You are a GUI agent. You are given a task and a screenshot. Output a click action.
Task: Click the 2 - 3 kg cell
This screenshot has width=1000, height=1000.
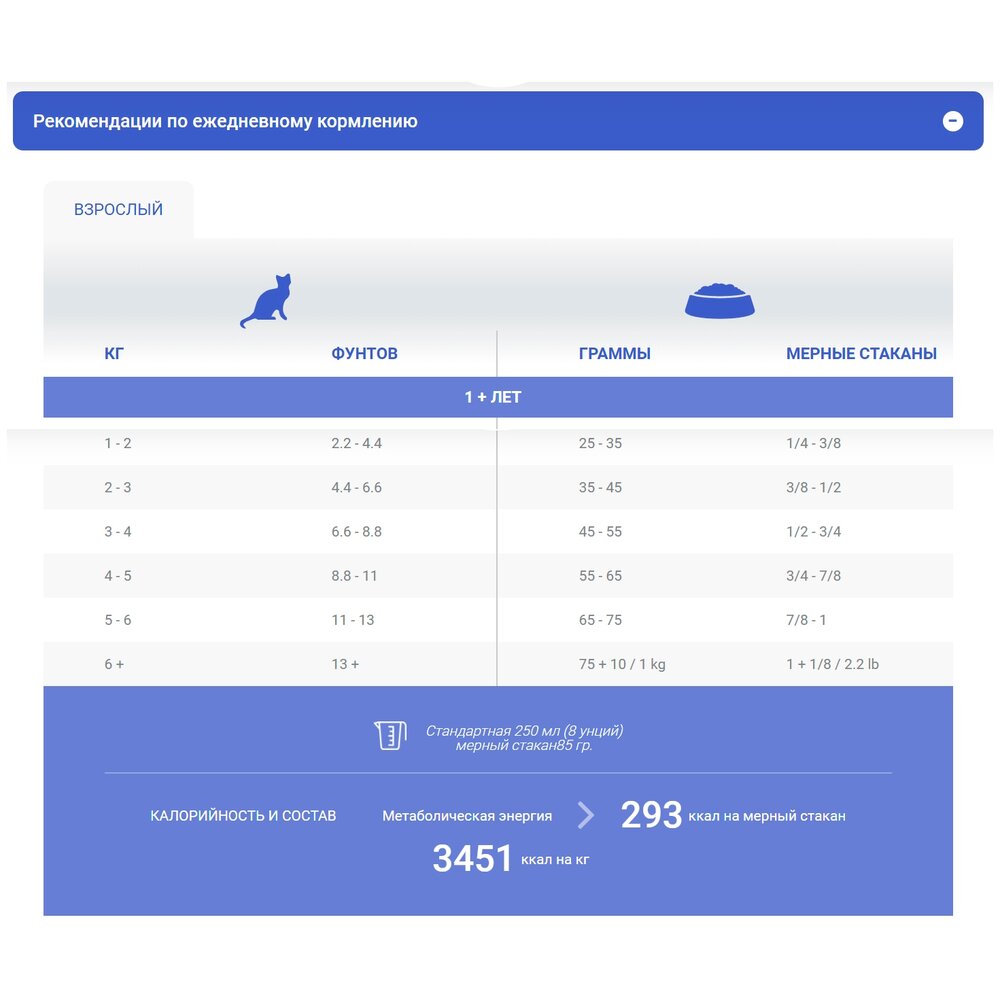coord(118,487)
